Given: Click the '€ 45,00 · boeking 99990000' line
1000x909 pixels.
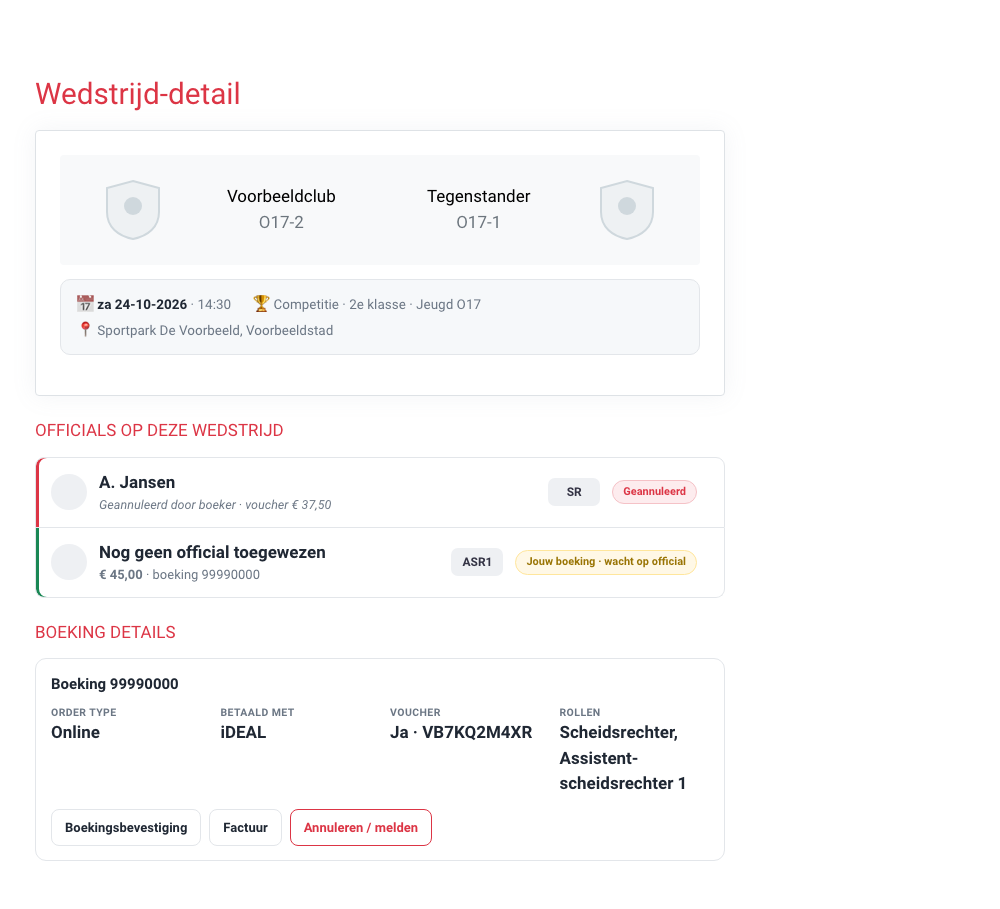Looking at the screenshot, I should pyautogui.click(x=179, y=575).
